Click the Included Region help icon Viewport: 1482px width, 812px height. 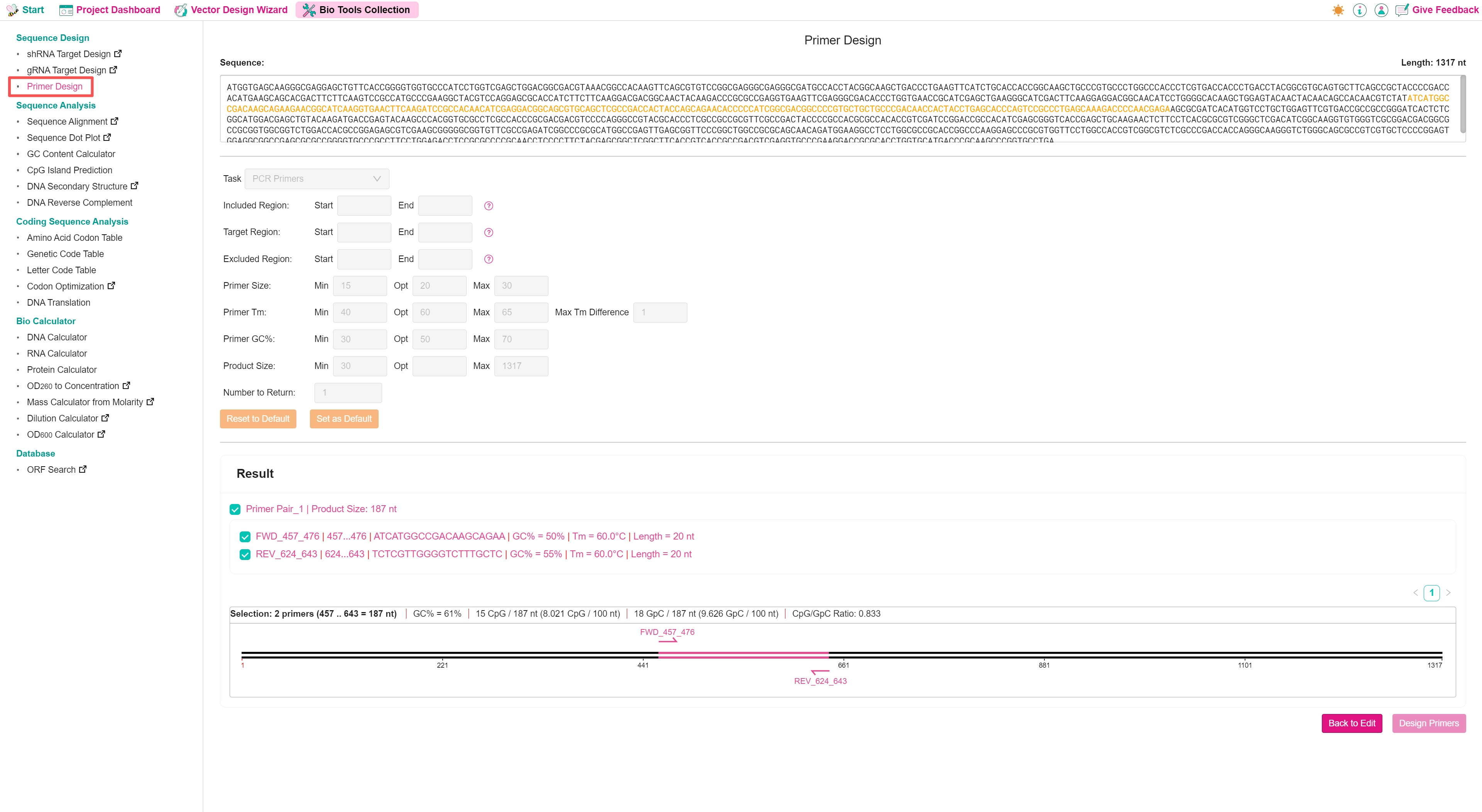click(x=489, y=205)
